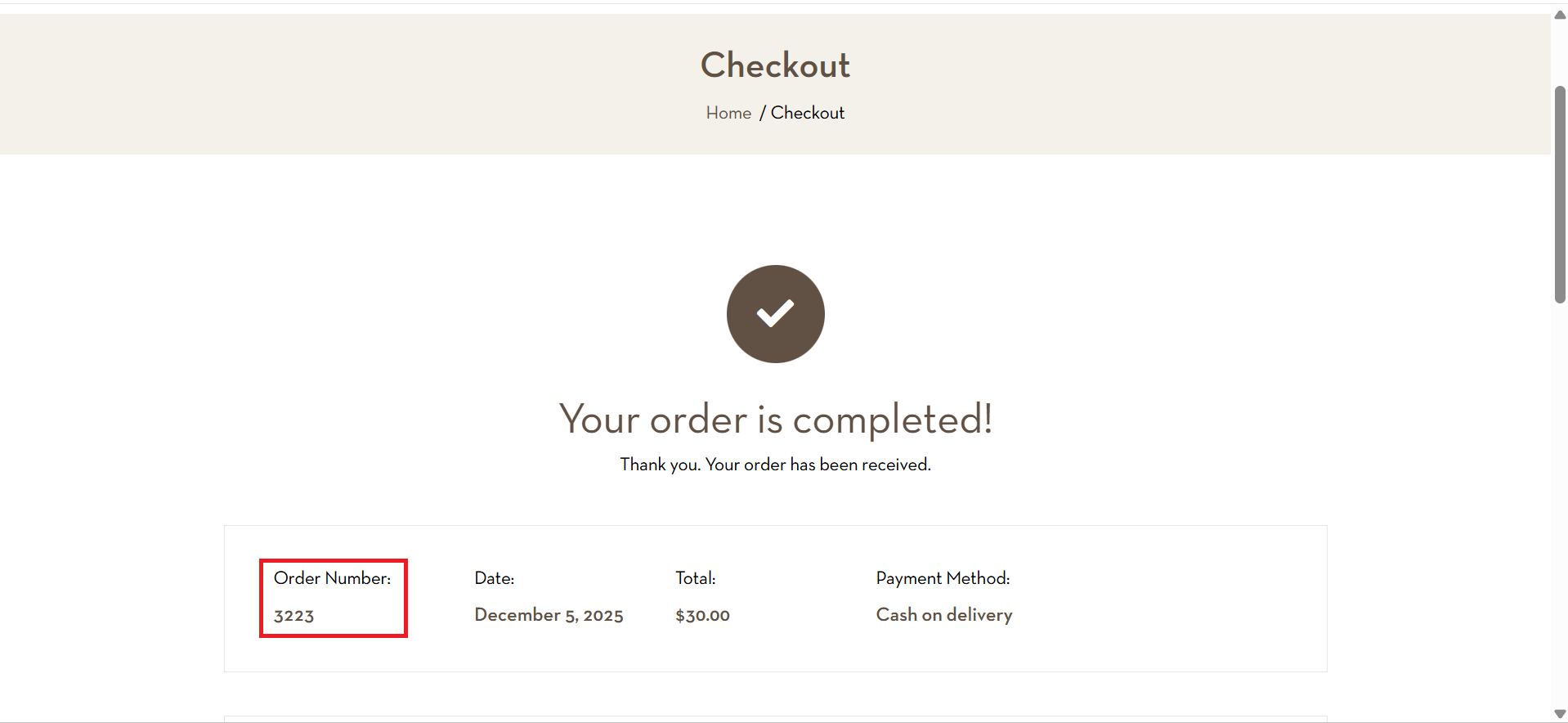The height and width of the screenshot is (723, 1568).
Task: Click the "Your order is completed!" heading
Action: point(775,420)
